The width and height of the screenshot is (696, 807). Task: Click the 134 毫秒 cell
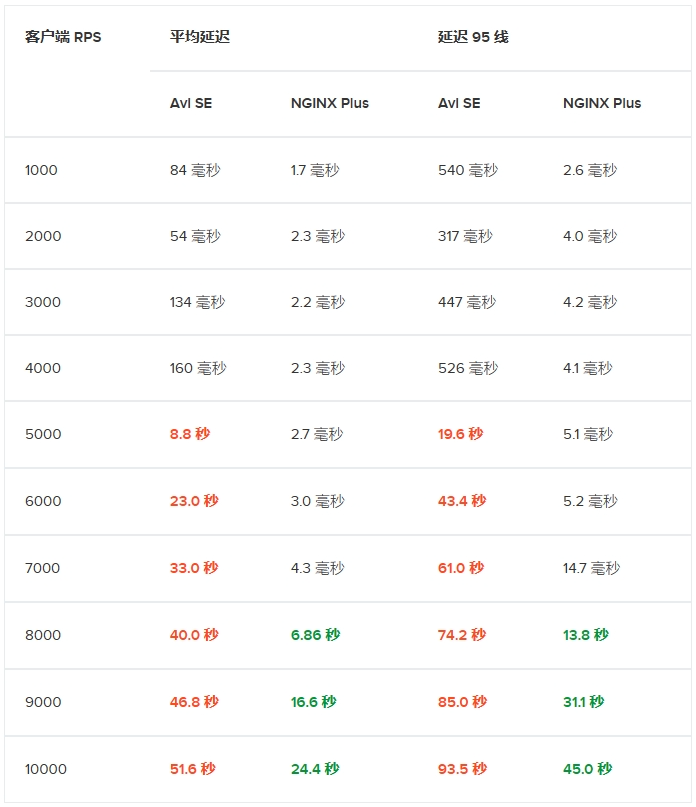coord(198,302)
